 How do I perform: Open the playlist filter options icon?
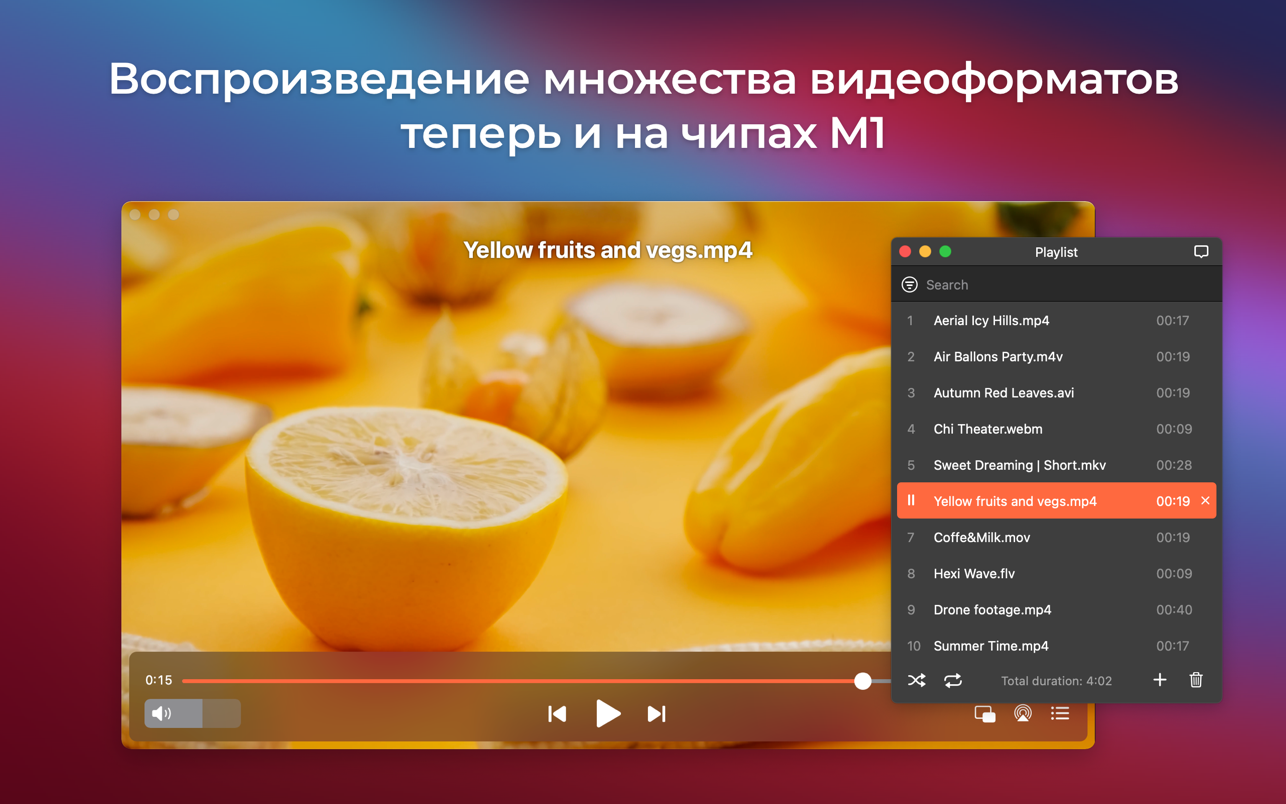pyautogui.click(x=909, y=285)
